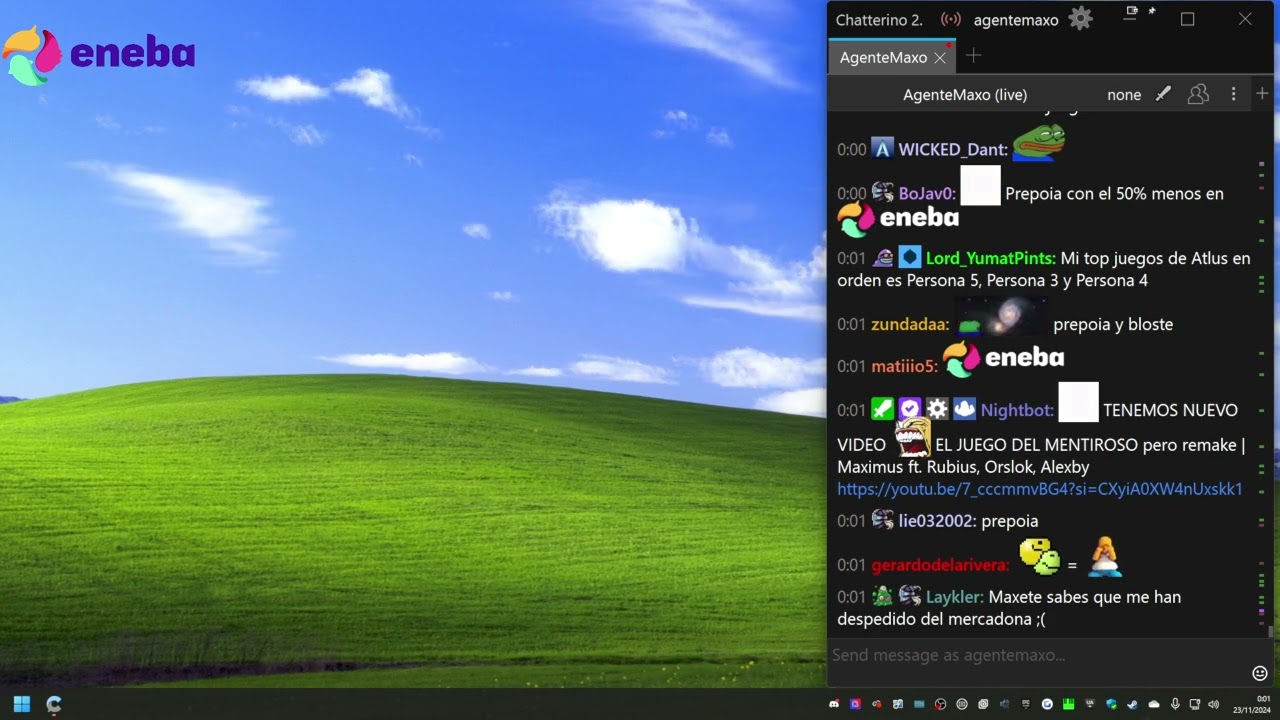This screenshot has height=720, width=1280.
Task: Click the praying emote in gerardodelarivera's message
Action: click(1105, 557)
